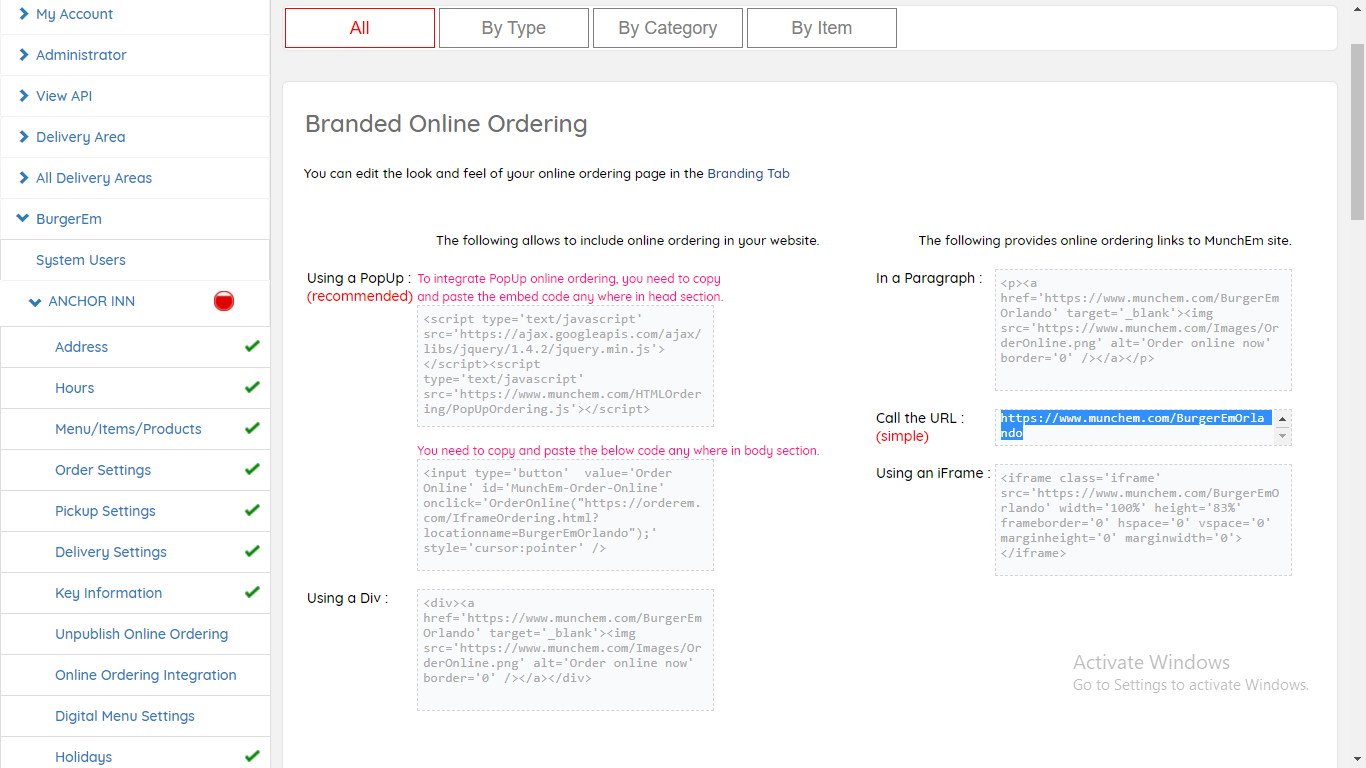Expand the Administrator menu chevron
The width and height of the screenshot is (1366, 768).
pyautogui.click(x=24, y=55)
